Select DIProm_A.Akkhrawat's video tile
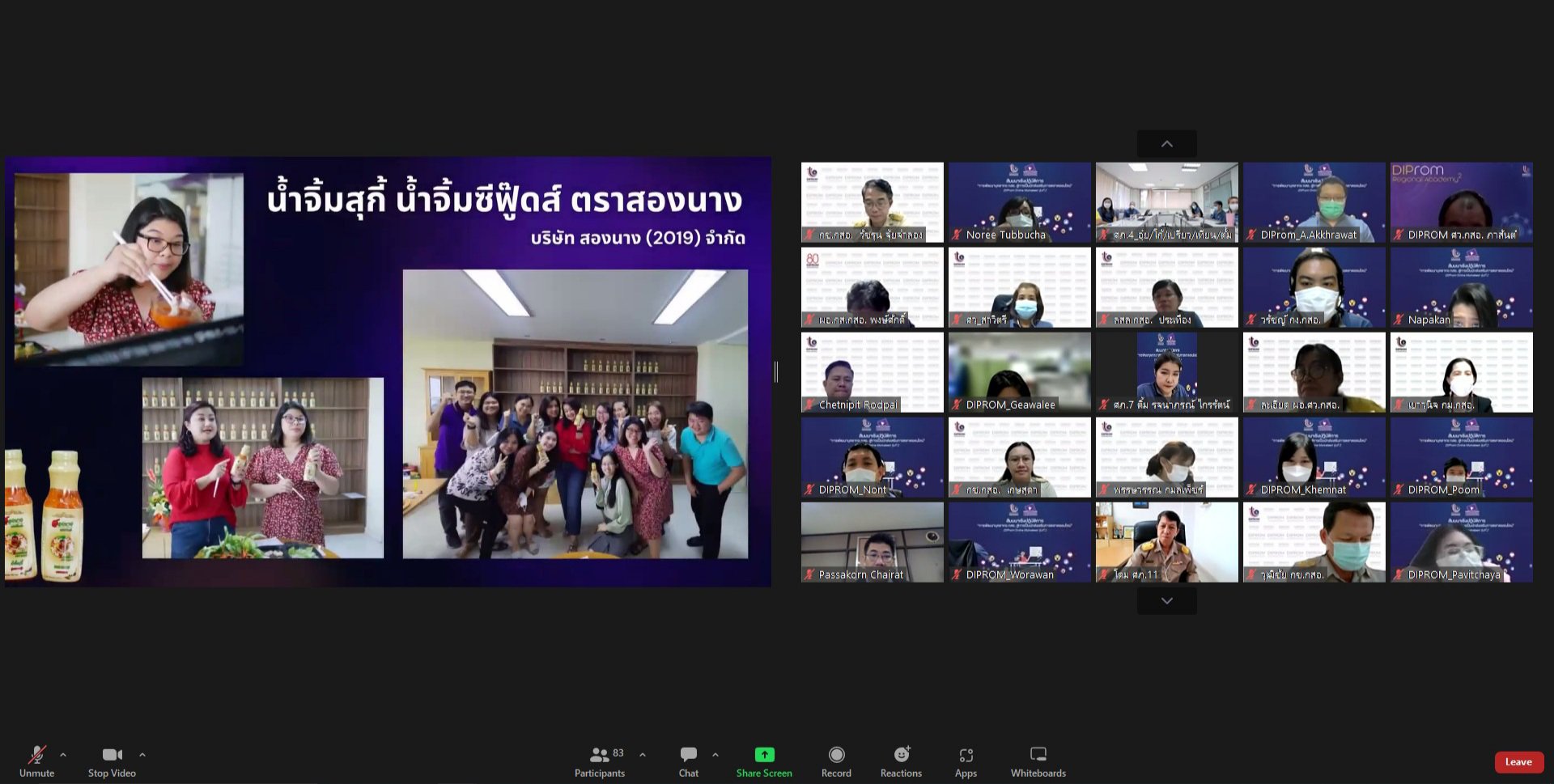Image resolution: width=1554 pixels, height=784 pixels. pyautogui.click(x=1314, y=202)
